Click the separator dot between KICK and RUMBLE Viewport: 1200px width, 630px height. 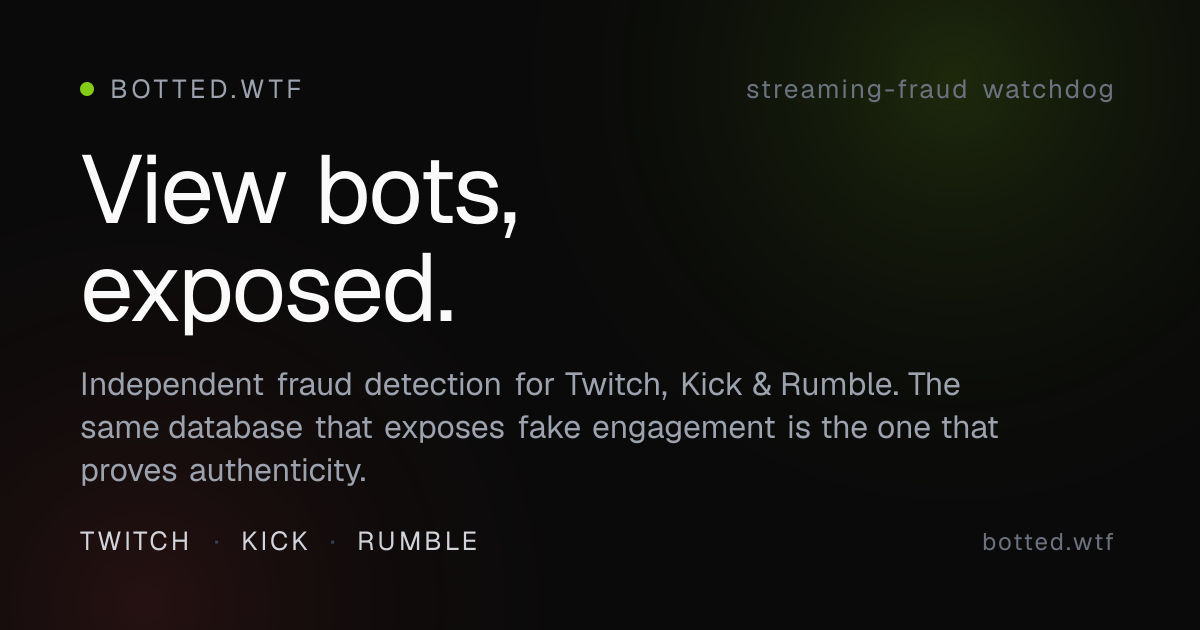coord(333,543)
